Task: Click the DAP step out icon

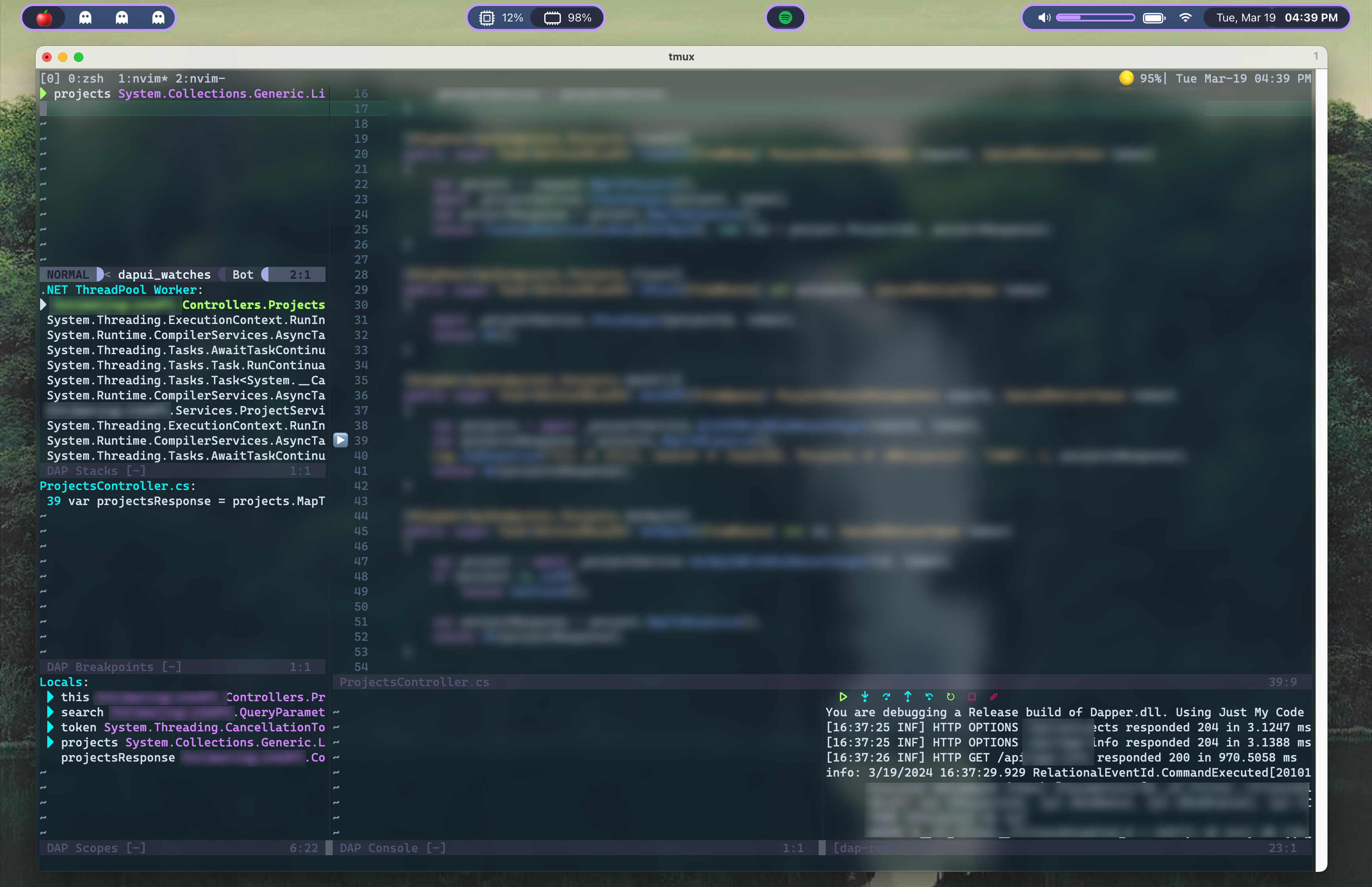Action: 908,697
